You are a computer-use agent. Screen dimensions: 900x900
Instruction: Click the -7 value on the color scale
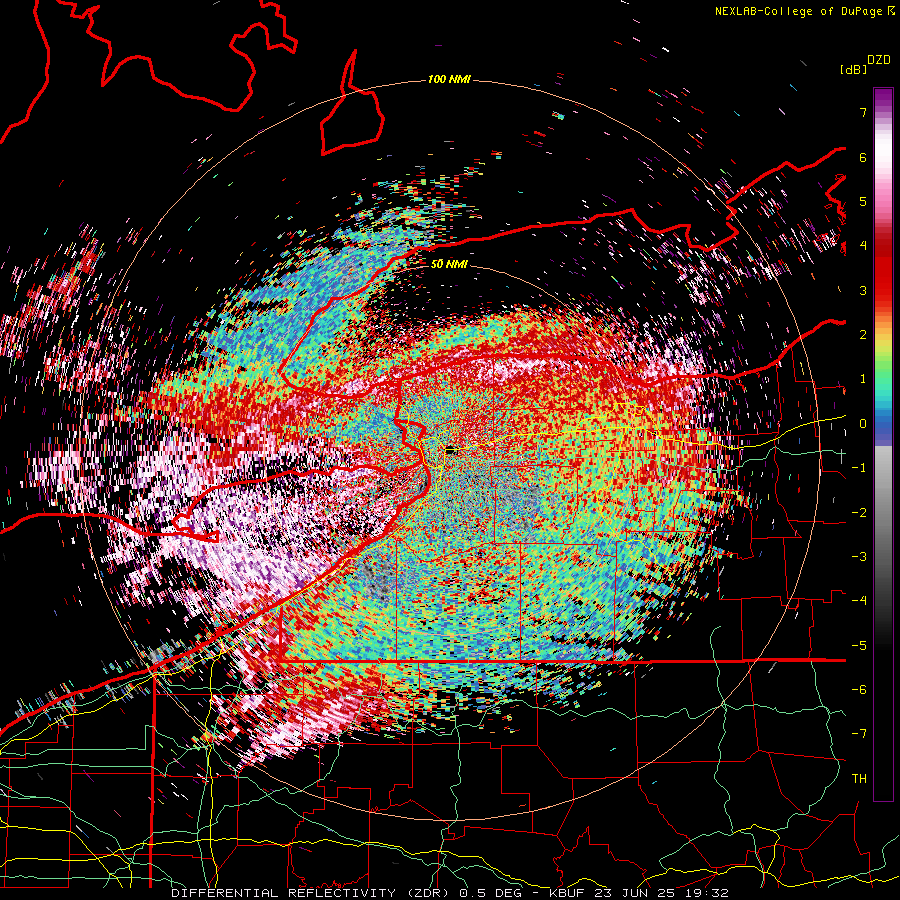(859, 734)
